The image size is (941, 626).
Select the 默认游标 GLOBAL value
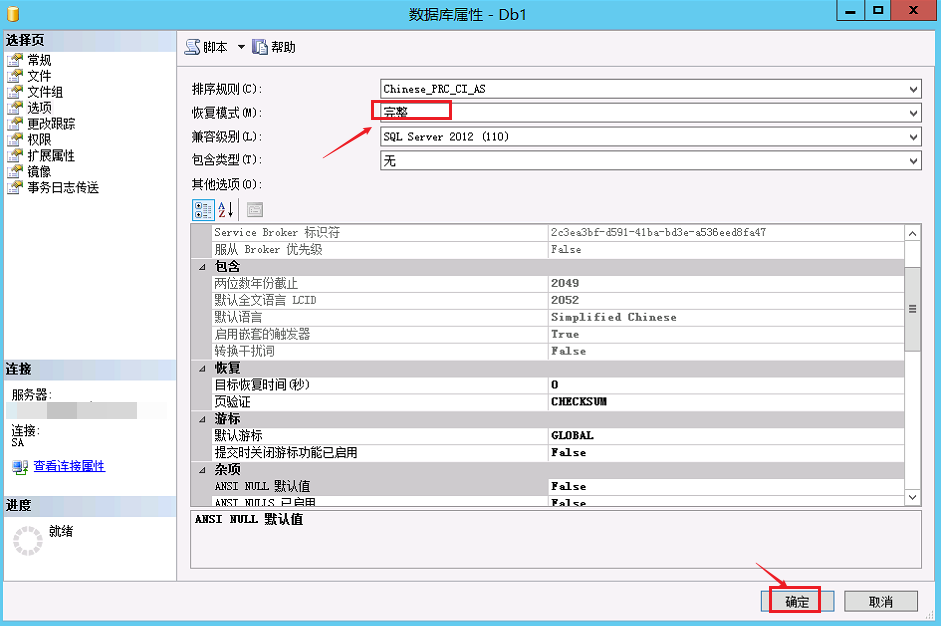(726, 436)
